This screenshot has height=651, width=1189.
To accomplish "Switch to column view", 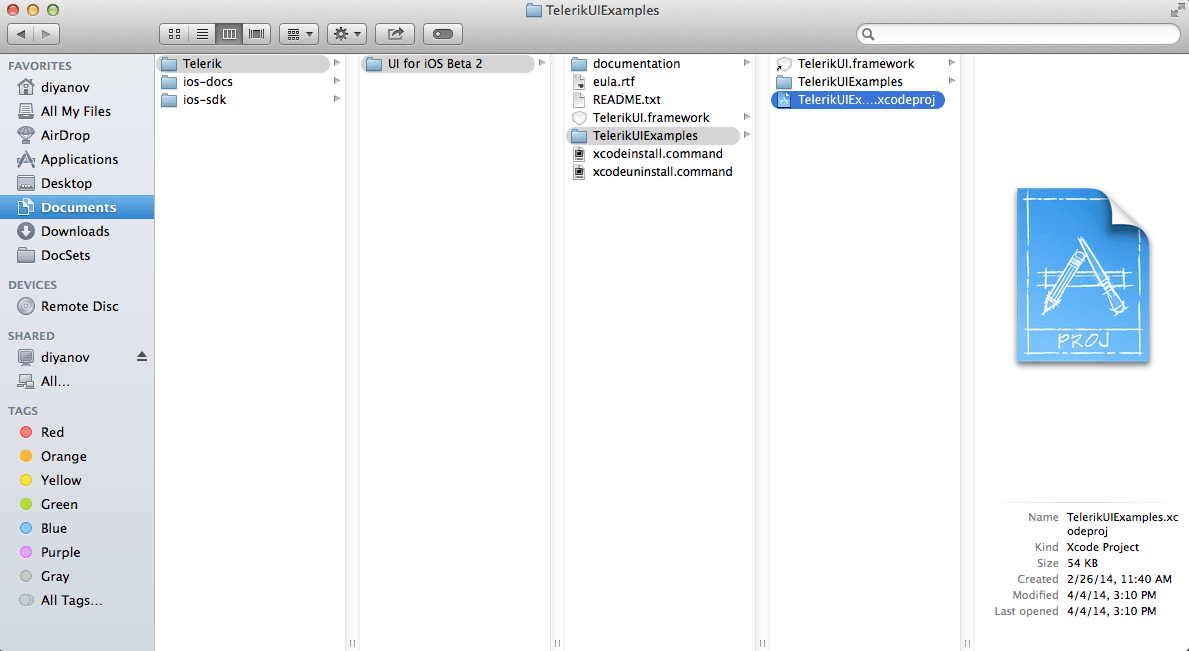I will pyautogui.click(x=229, y=34).
